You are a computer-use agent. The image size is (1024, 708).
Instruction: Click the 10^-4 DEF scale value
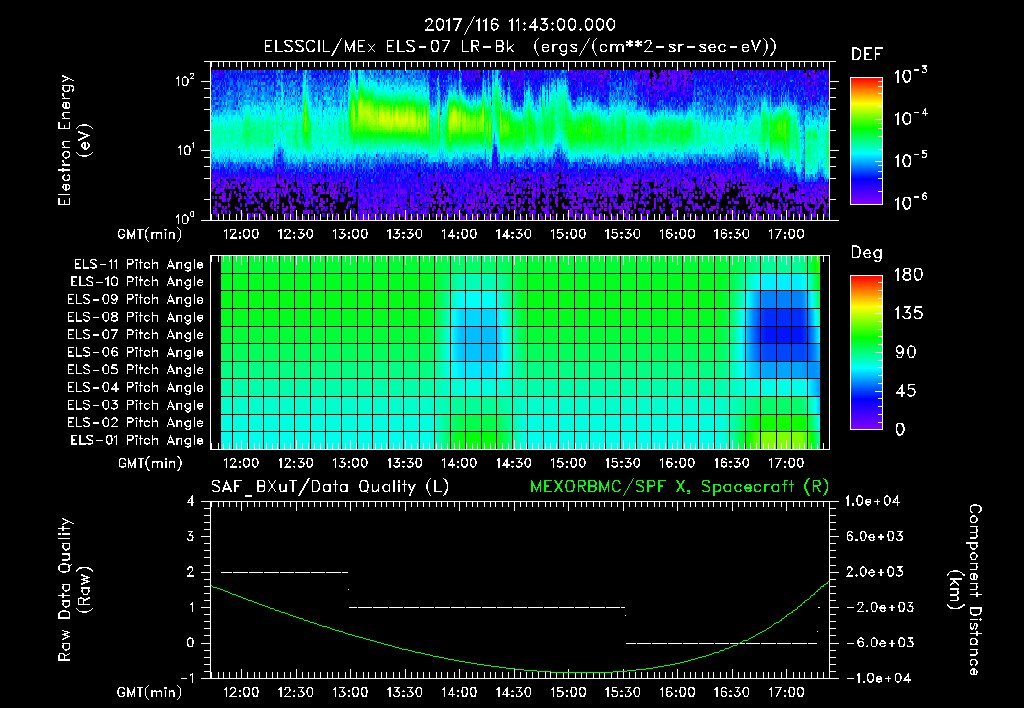tap(910, 118)
